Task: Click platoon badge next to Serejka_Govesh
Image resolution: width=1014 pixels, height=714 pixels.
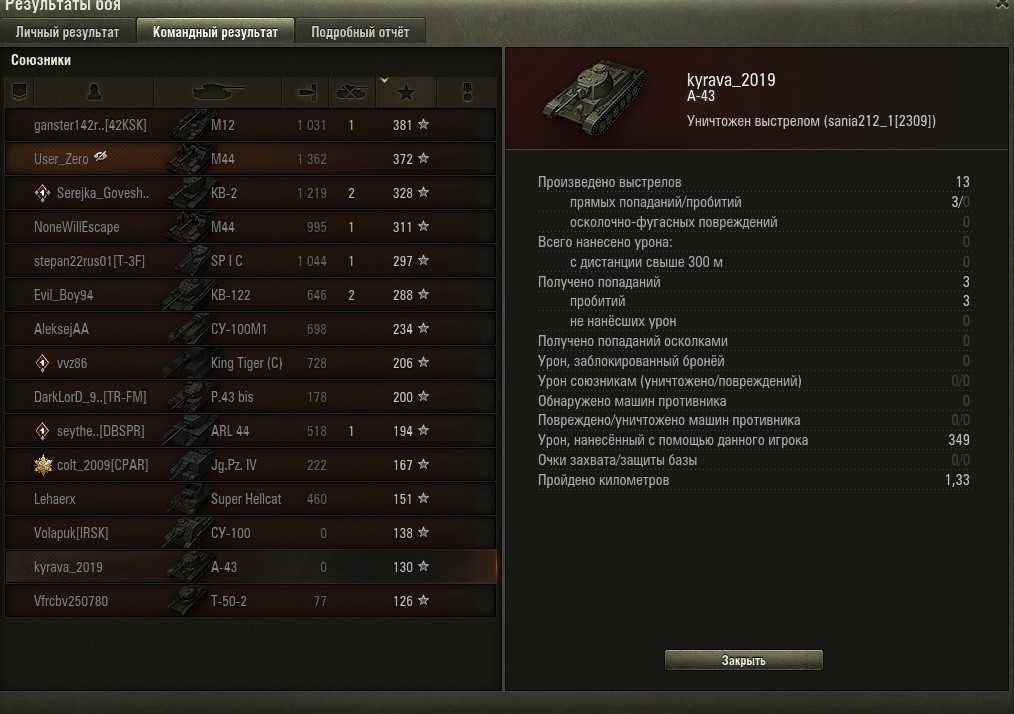Action: click(42, 193)
